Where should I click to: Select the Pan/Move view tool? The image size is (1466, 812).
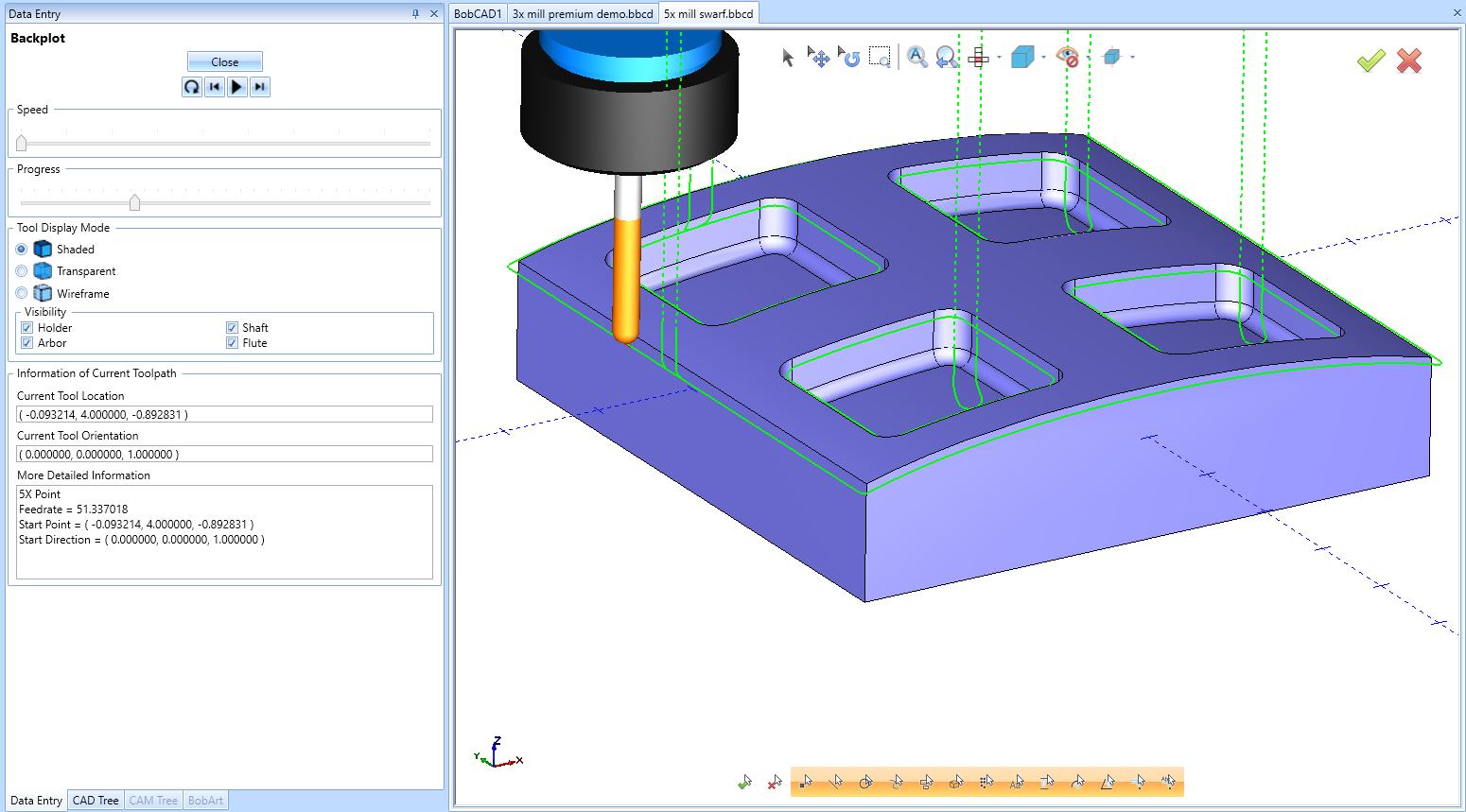click(819, 57)
